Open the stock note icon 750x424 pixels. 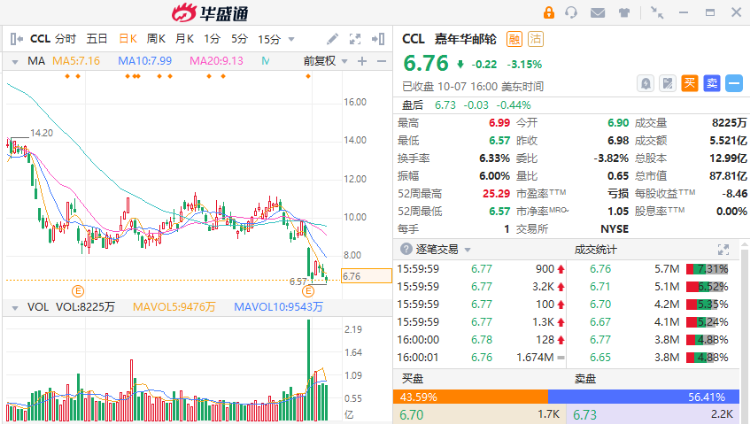[667, 84]
